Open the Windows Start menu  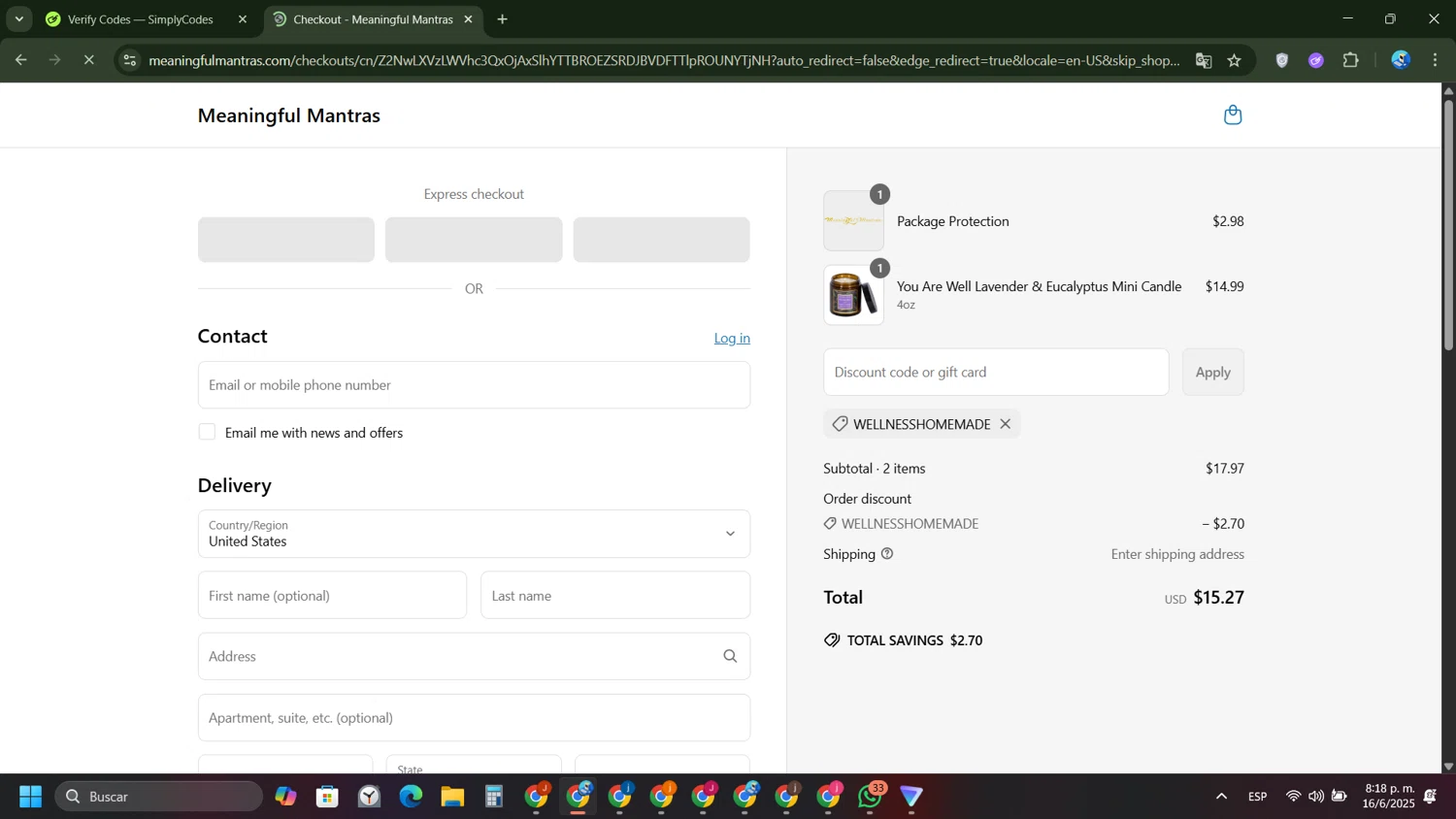30,797
